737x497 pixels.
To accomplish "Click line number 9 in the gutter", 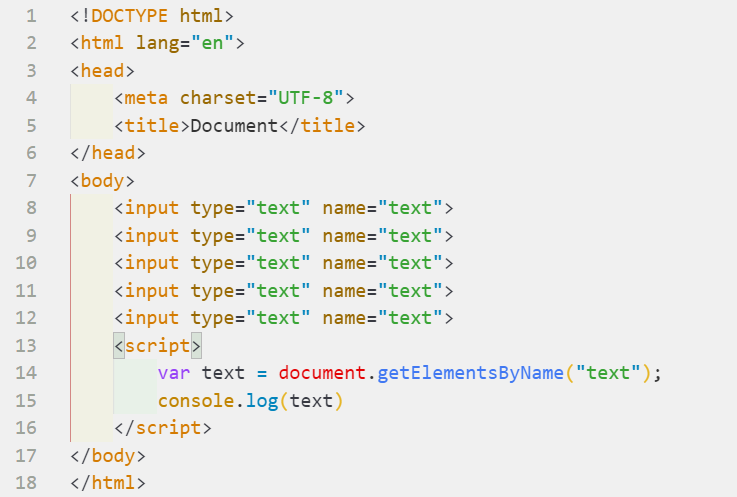I will (31, 236).
